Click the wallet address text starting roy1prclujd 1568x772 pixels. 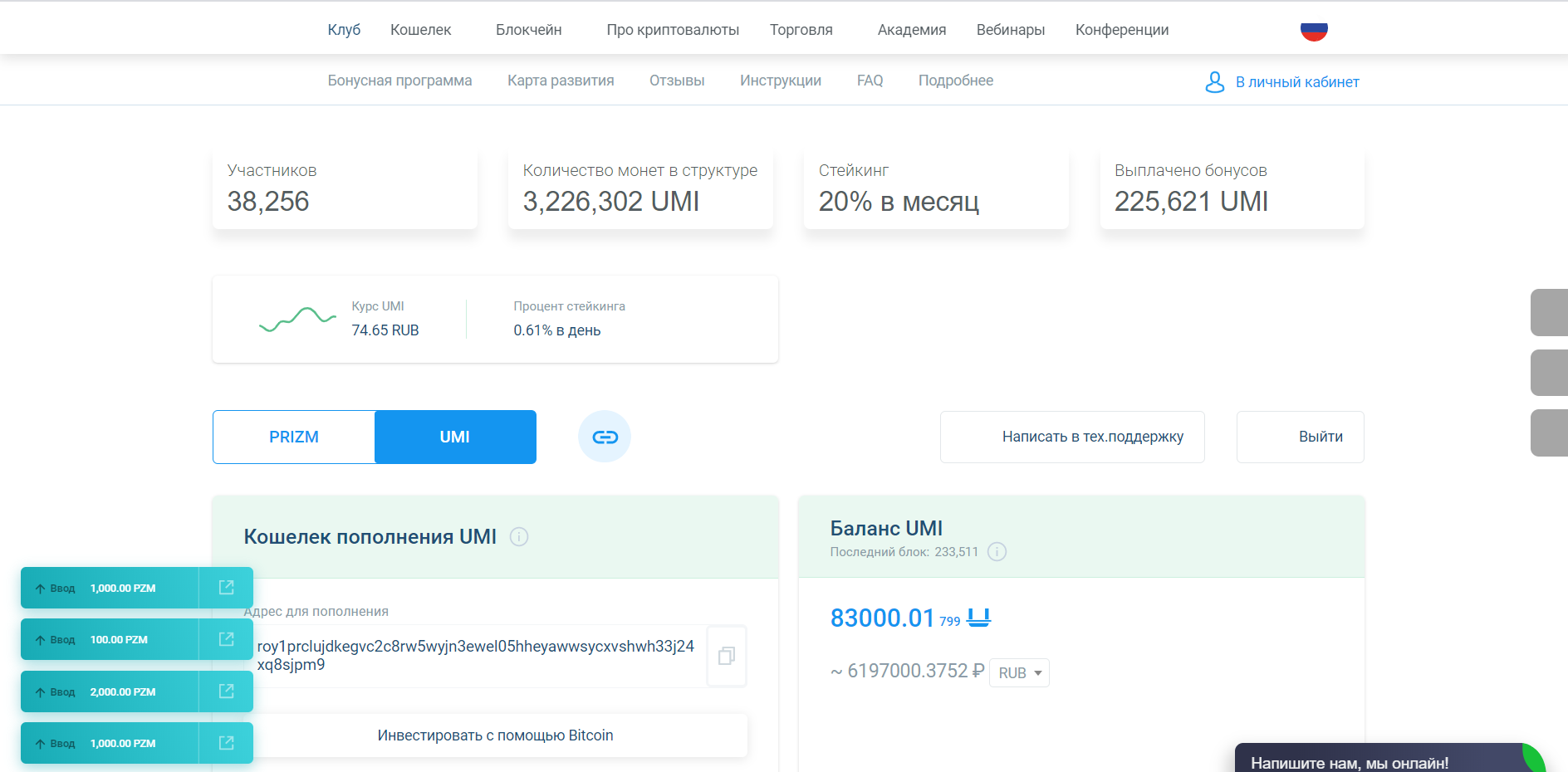[x=476, y=656]
